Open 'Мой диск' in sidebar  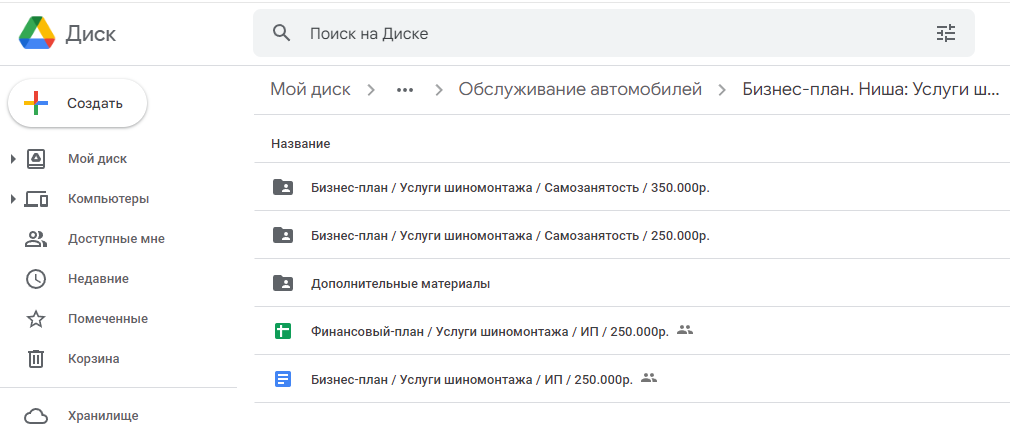(x=97, y=159)
